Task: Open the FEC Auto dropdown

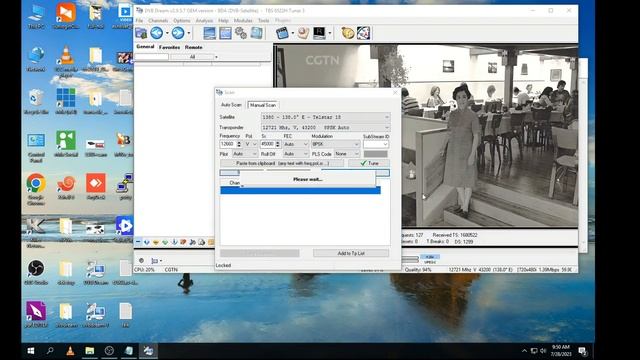Action: point(296,144)
